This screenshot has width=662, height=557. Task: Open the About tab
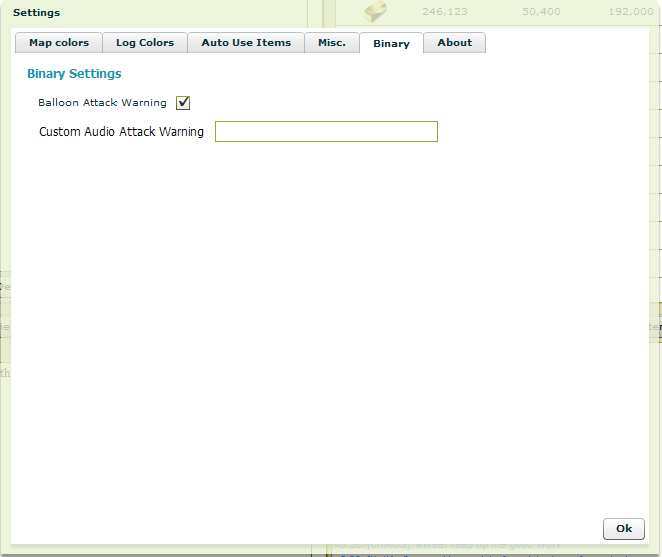coord(454,43)
